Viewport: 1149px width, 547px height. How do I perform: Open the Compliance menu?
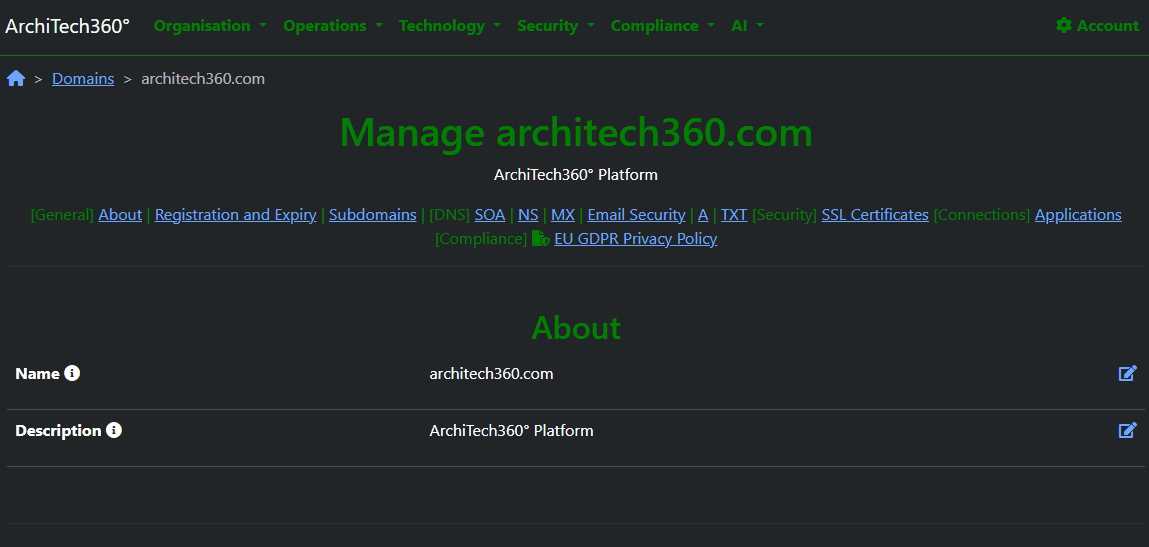click(x=662, y=26)
